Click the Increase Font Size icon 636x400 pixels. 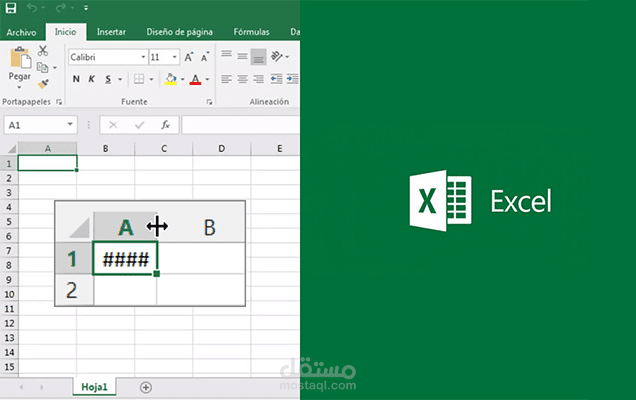point(189,57)
